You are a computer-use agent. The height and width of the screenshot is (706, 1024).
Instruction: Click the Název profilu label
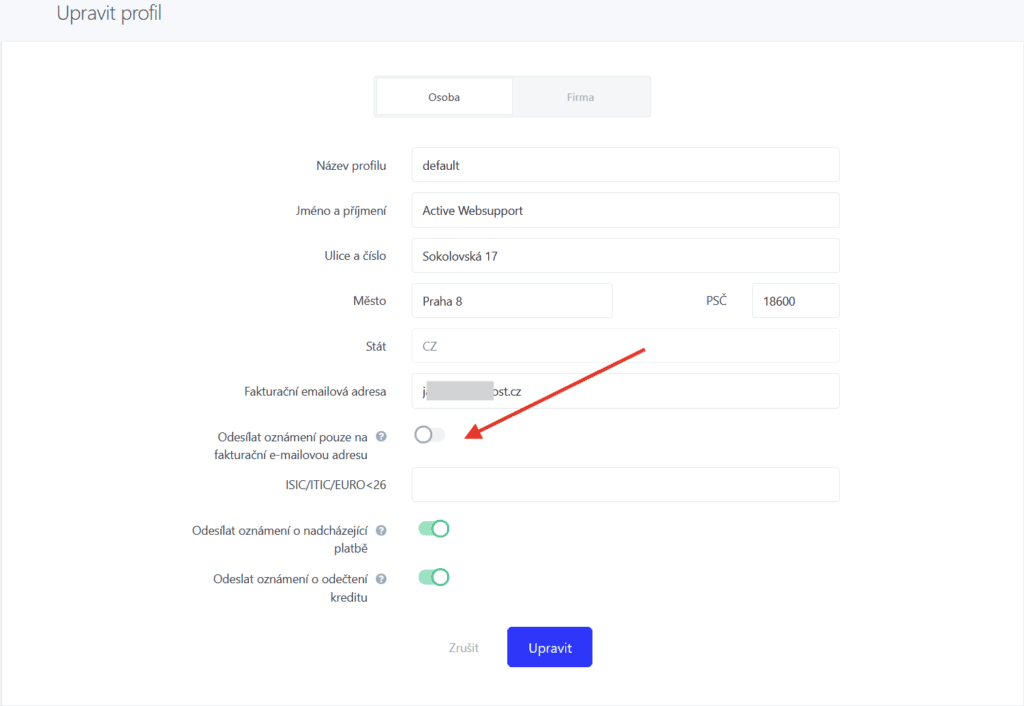[x=351, y=166]
